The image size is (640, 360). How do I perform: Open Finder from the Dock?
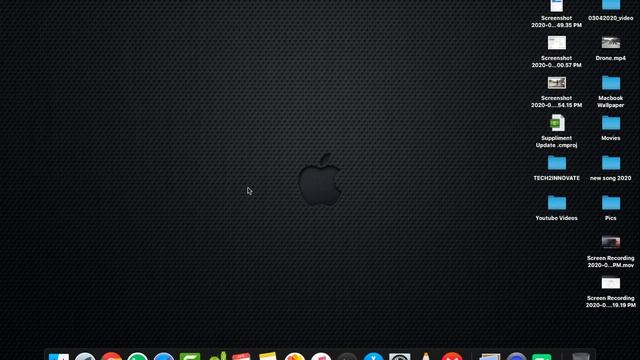click(59, 356)
